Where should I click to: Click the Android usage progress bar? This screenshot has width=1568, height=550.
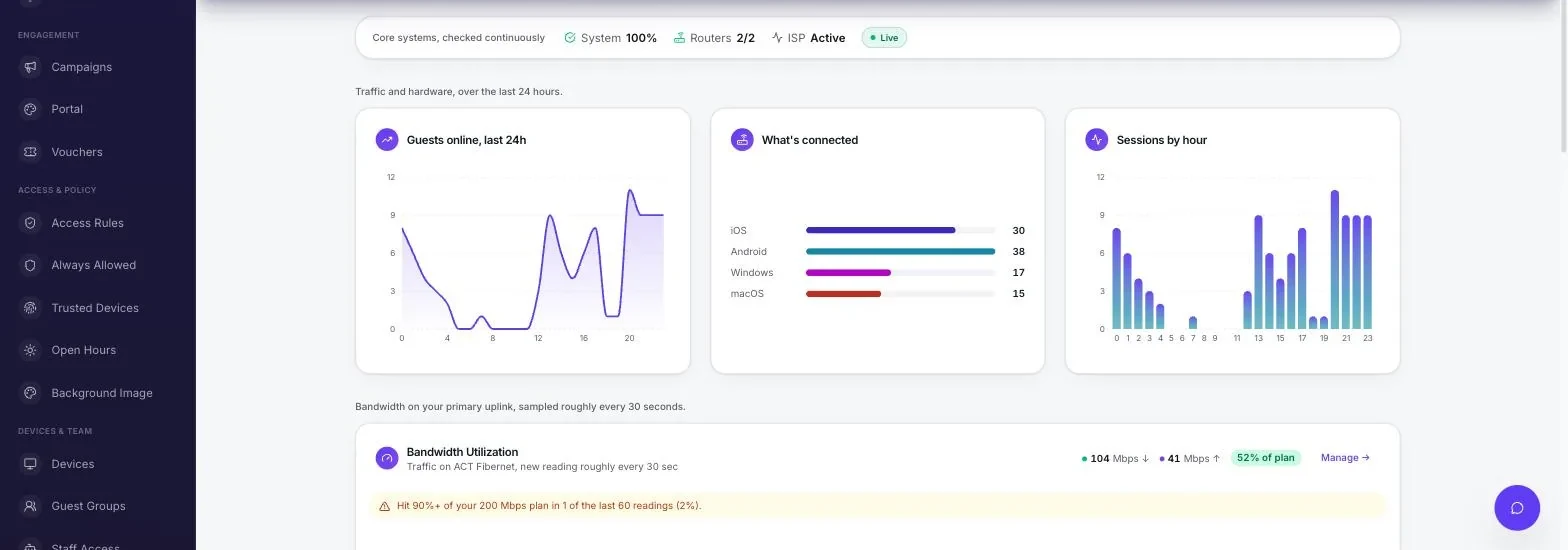[x=900, y=252]
